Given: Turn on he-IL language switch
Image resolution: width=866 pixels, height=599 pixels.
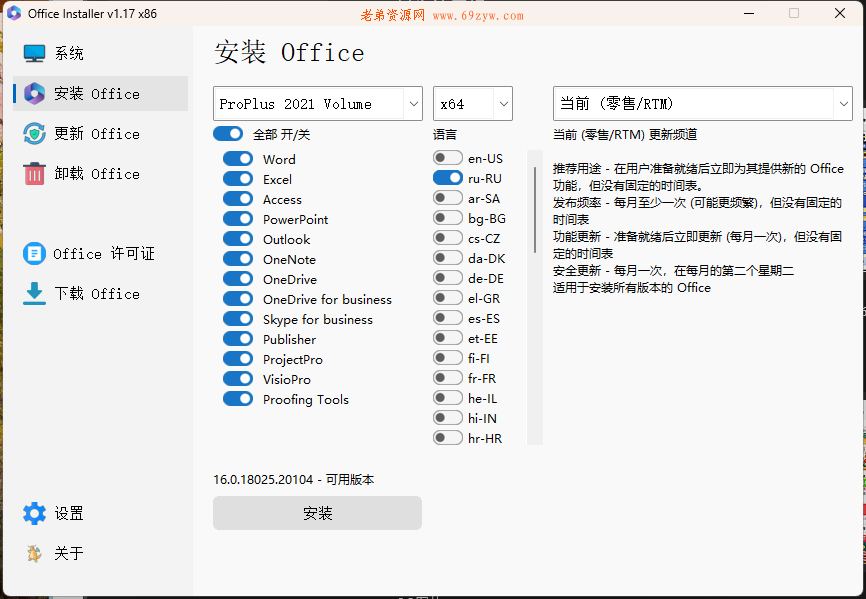Looking at the screenshot, I should tap(448, 397).
